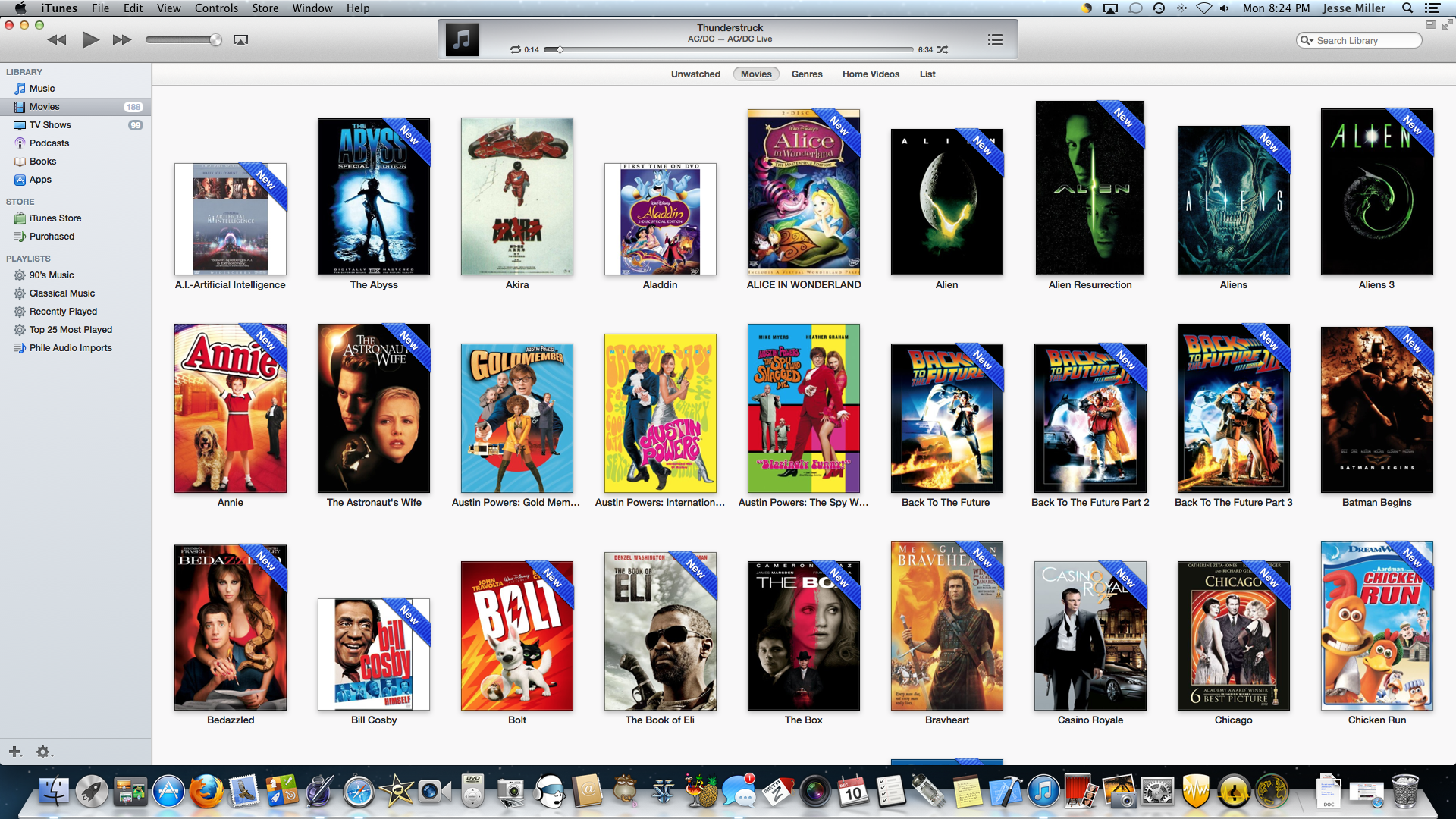1456x819 pixels.
Task: Click the Next track fast-forward button
Action: [122, 40]
